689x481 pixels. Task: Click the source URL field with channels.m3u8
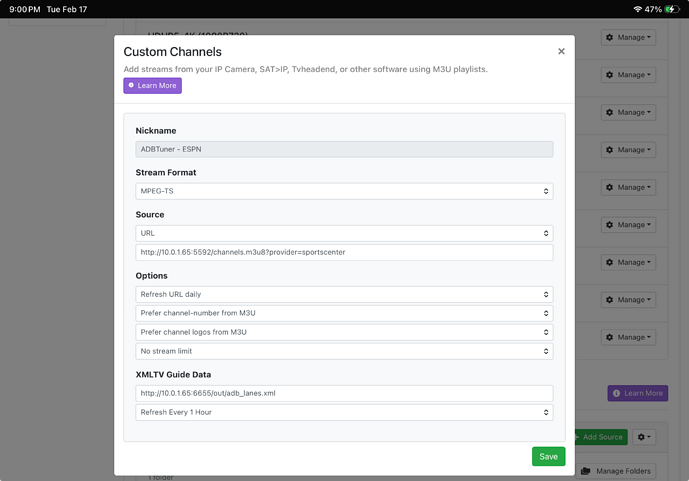tap(344, 252)
